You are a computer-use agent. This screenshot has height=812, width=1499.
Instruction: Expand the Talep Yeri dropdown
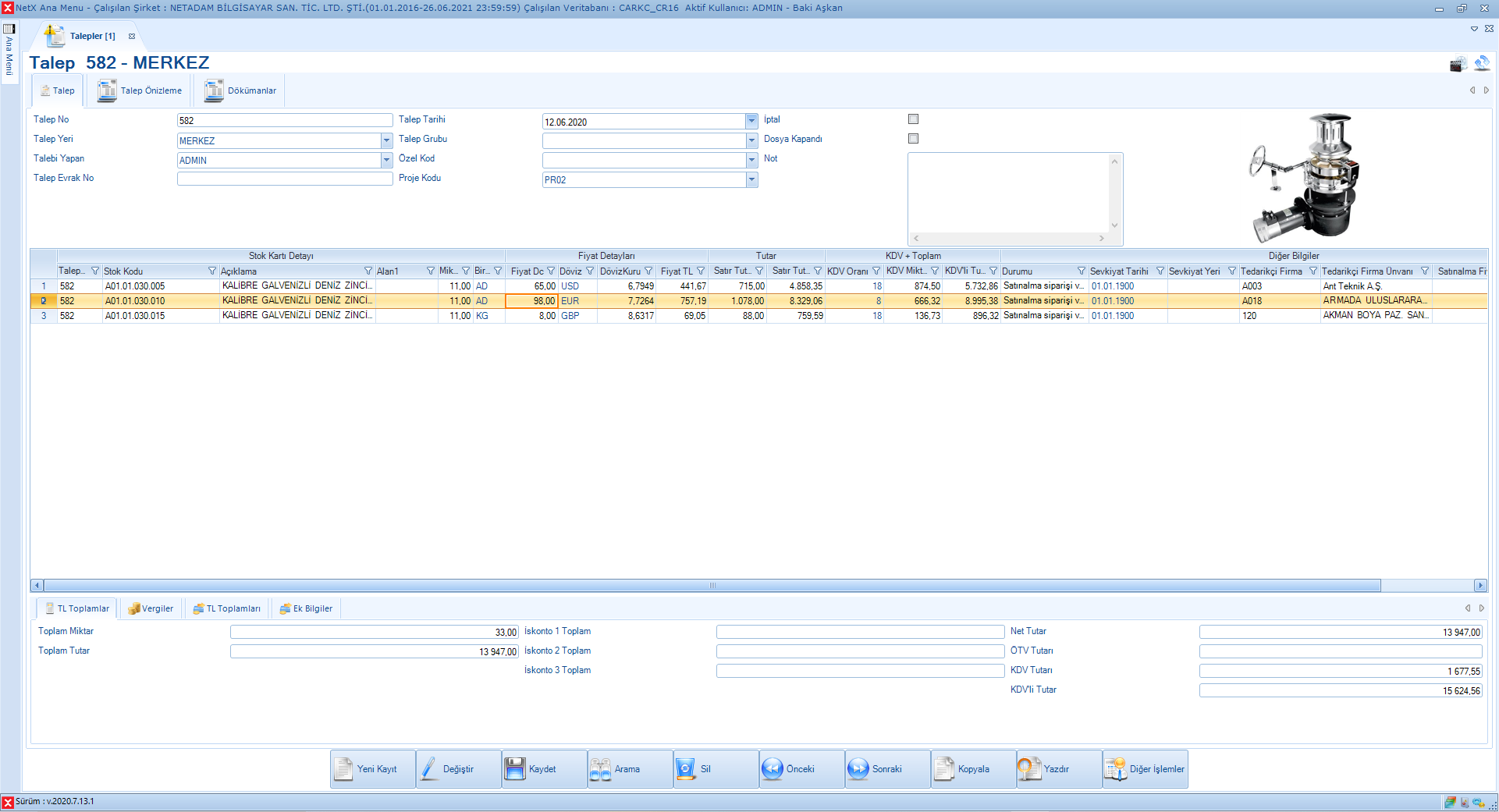click(x=386, y=140)
